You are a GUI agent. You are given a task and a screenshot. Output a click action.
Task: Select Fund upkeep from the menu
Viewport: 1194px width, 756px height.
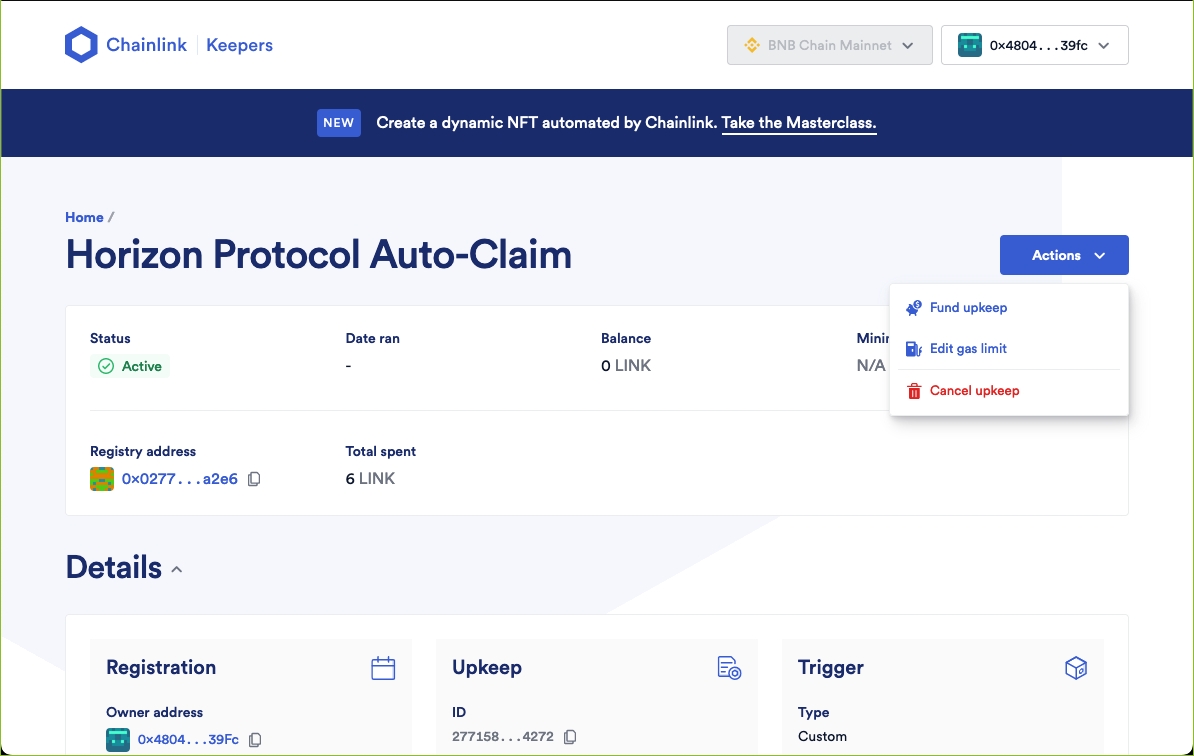(968, 308)
